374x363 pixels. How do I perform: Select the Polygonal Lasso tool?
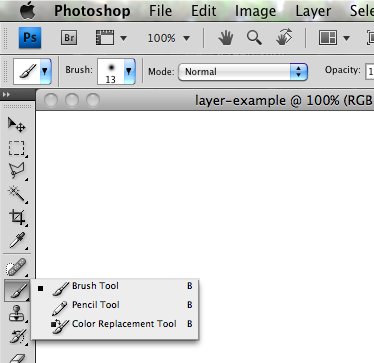tap(17, 171)
